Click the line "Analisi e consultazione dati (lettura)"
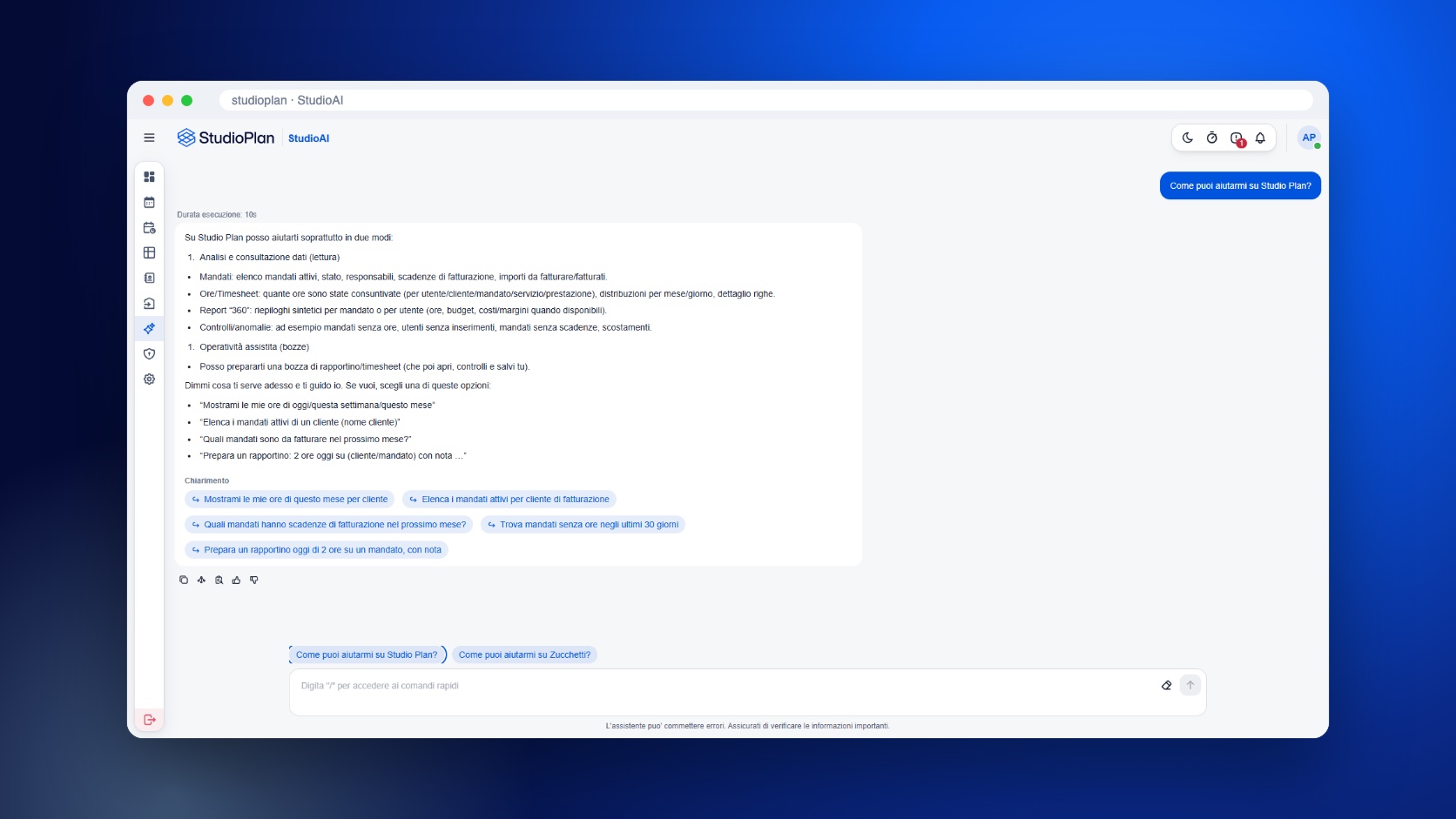The image size is (1456, 819). (x=269, y=258)
